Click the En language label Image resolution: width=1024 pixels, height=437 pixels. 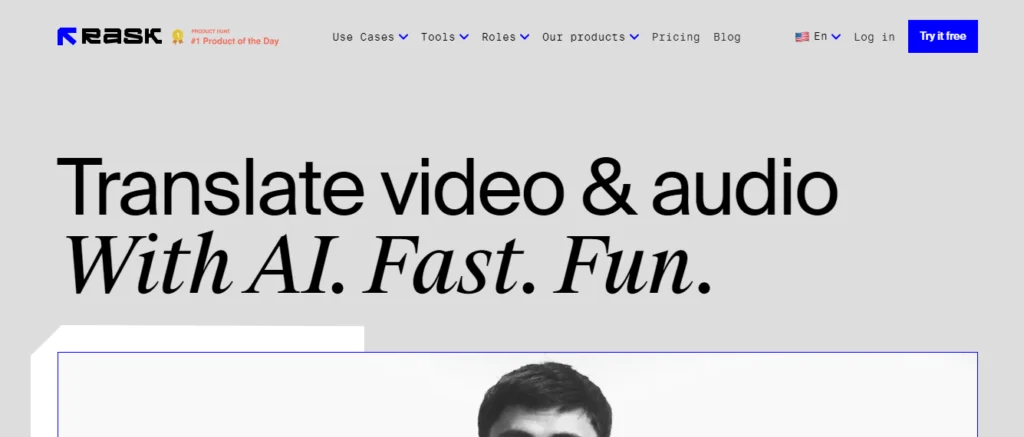pyautogui.click(x=820, y=37)
